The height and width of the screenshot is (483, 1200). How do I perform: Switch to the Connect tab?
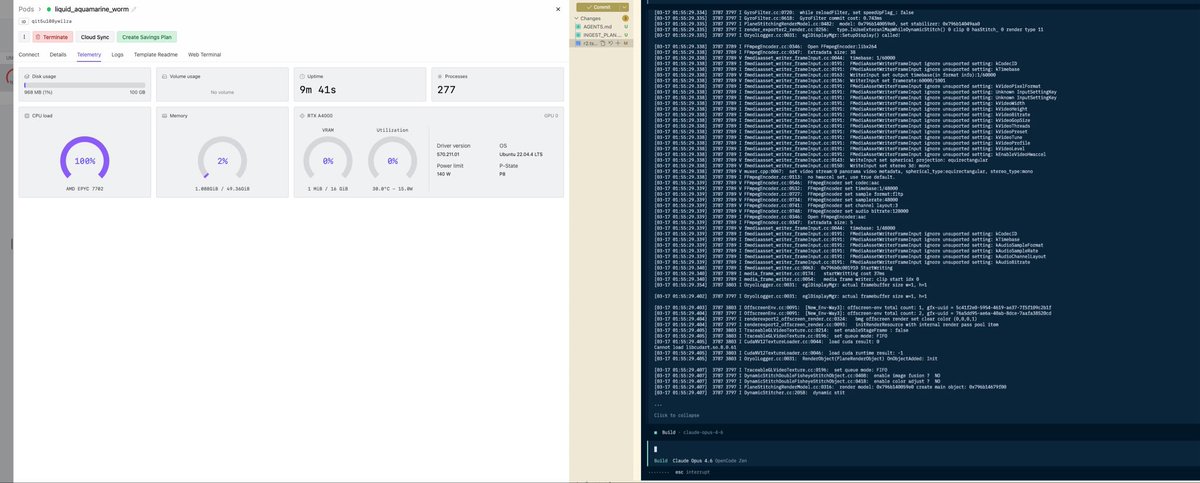click(29, 54)
